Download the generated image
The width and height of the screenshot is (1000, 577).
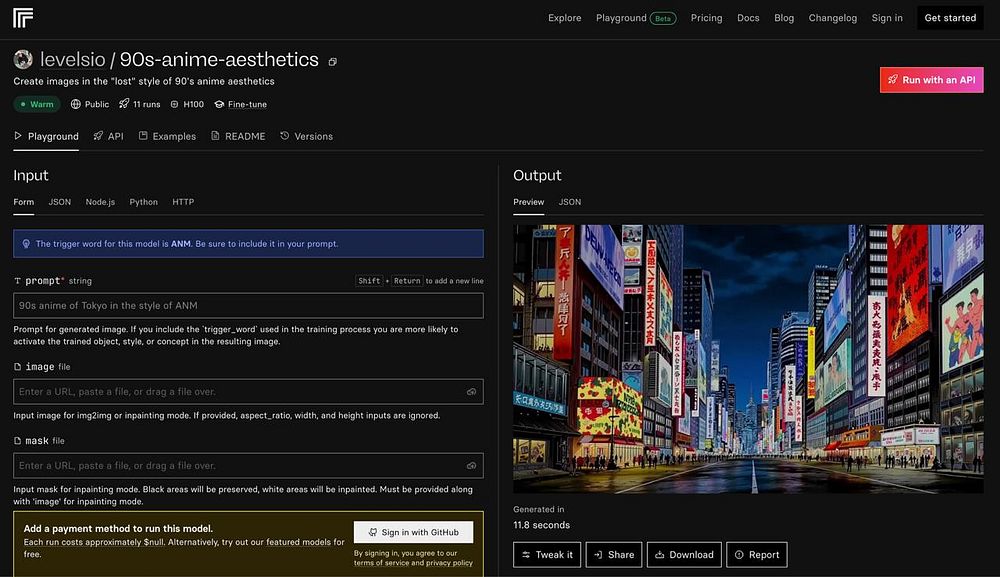pos(684,555)
